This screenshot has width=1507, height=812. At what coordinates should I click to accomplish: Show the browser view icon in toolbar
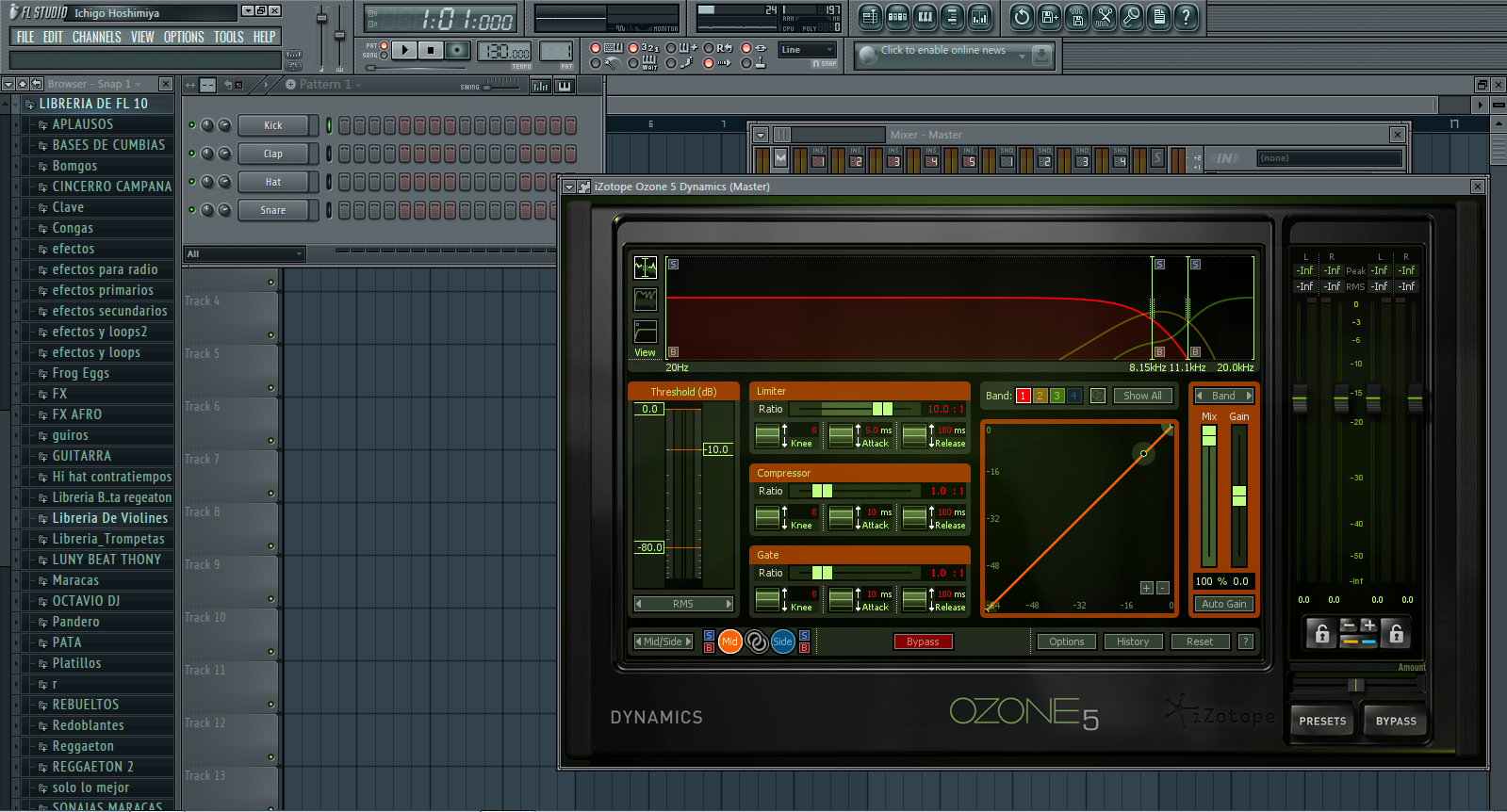[x=952, y=16]
